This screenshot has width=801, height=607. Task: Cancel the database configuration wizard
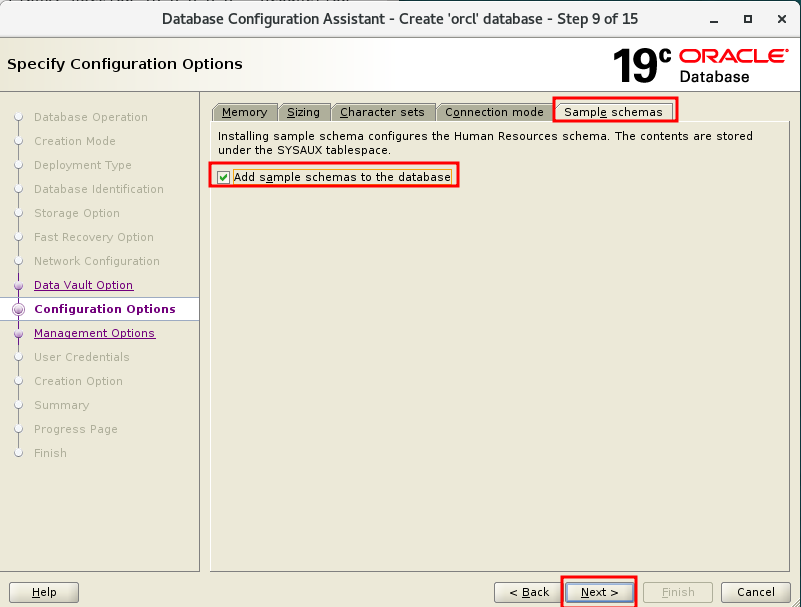click(756, 592)
